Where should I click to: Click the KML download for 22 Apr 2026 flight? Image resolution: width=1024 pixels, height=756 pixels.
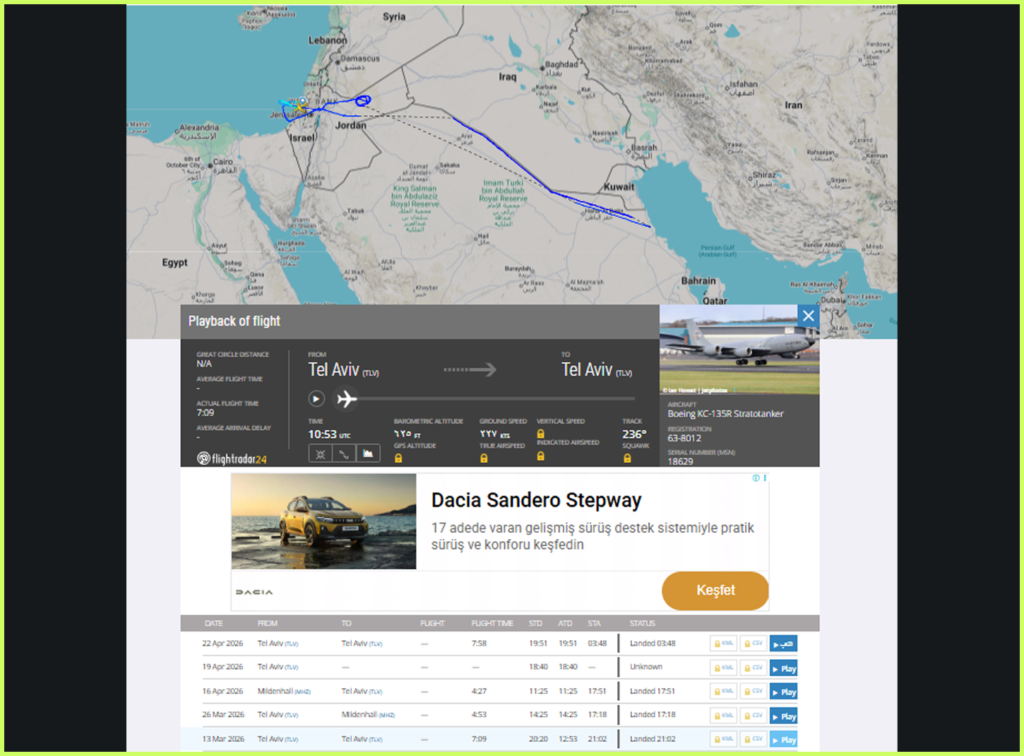click(724, 644)
